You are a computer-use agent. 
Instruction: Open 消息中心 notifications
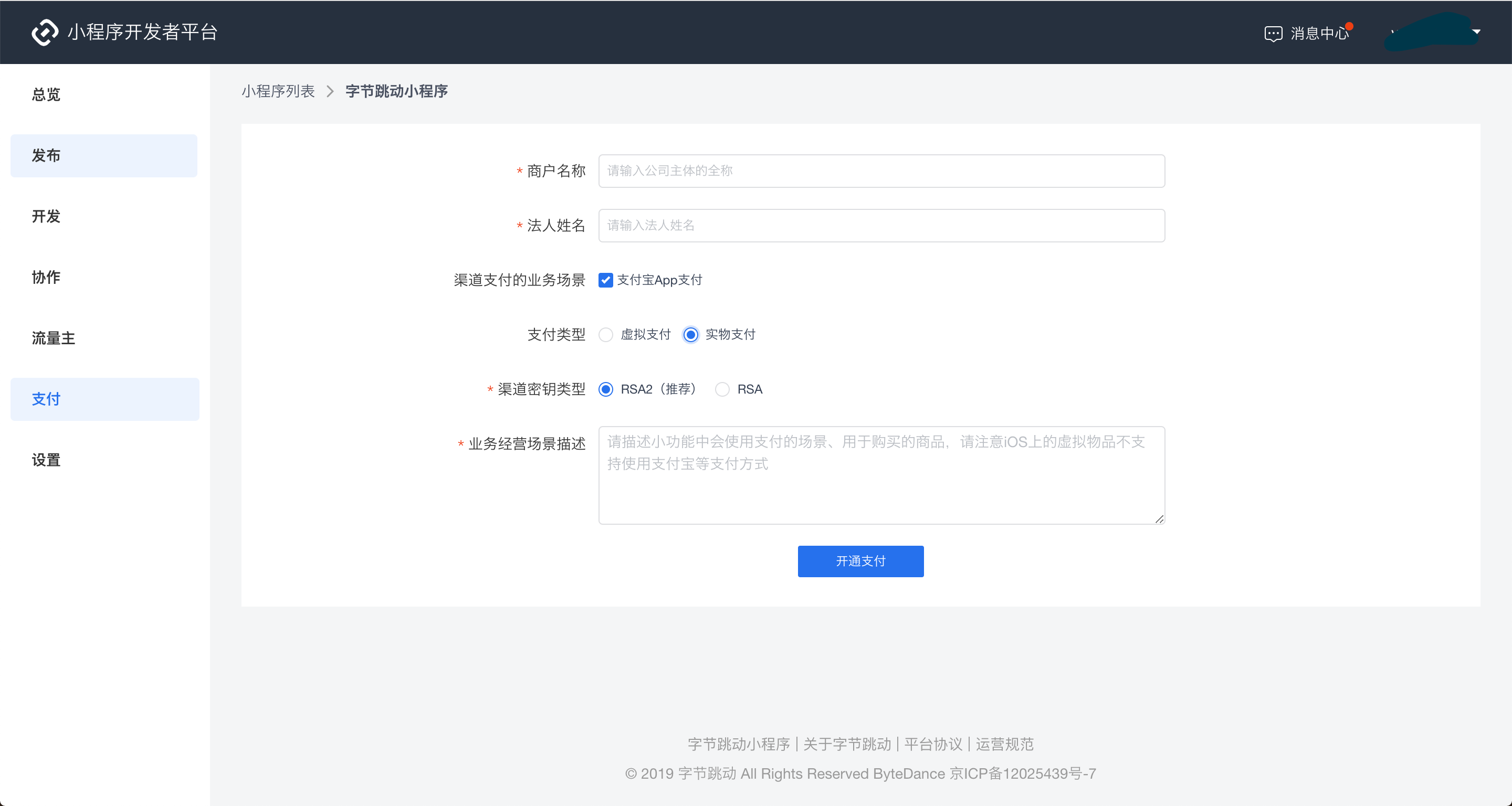point(1319,34)
